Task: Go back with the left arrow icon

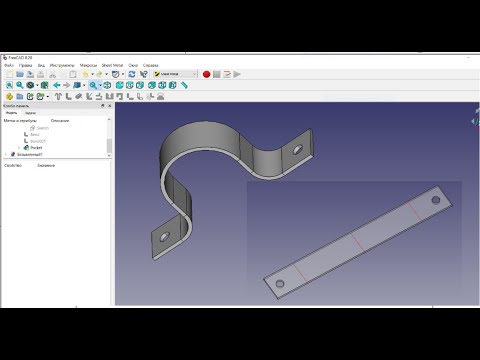Action: click(56, 85)
